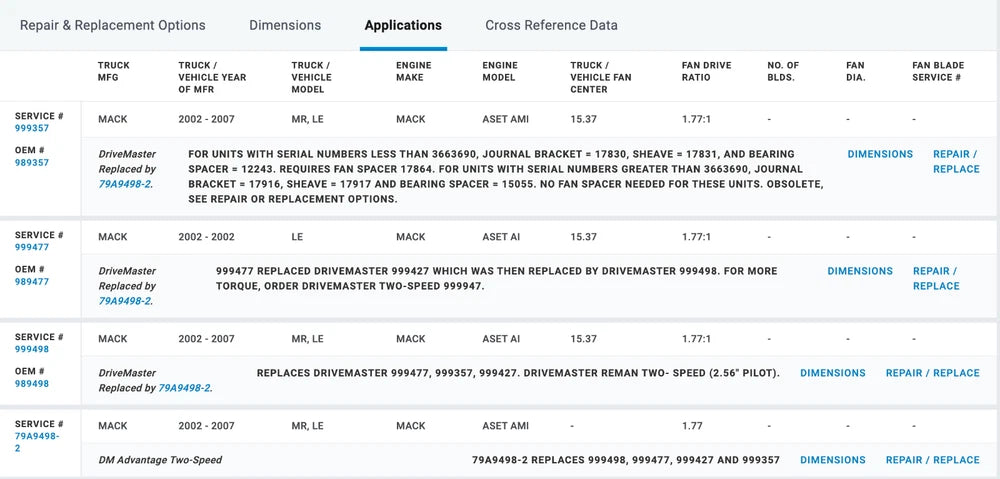The image size is (1000, 479).
Task: Click OEM number 989357 link
Action: click(x=32, y=163)
